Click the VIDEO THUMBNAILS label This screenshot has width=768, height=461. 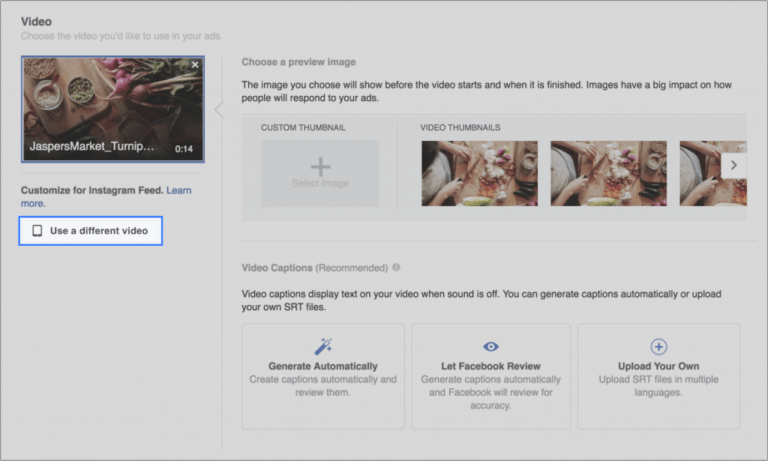(x=460, y=128)
